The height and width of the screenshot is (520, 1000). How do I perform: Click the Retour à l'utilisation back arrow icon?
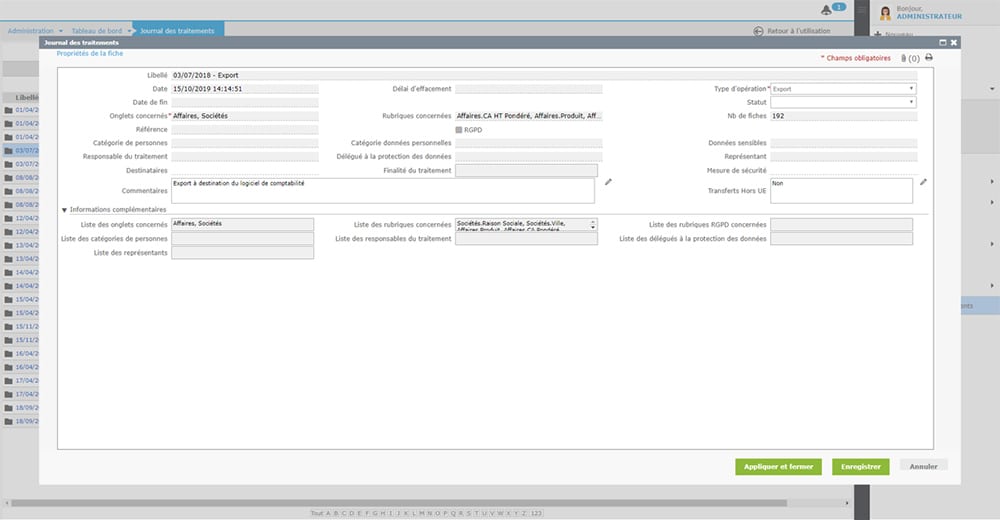click(758, 31)
